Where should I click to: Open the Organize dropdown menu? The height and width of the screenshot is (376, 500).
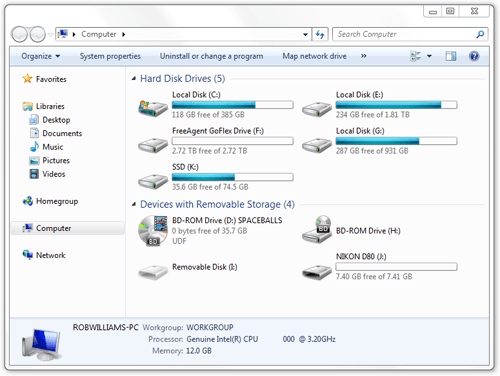tap(41, 56)
